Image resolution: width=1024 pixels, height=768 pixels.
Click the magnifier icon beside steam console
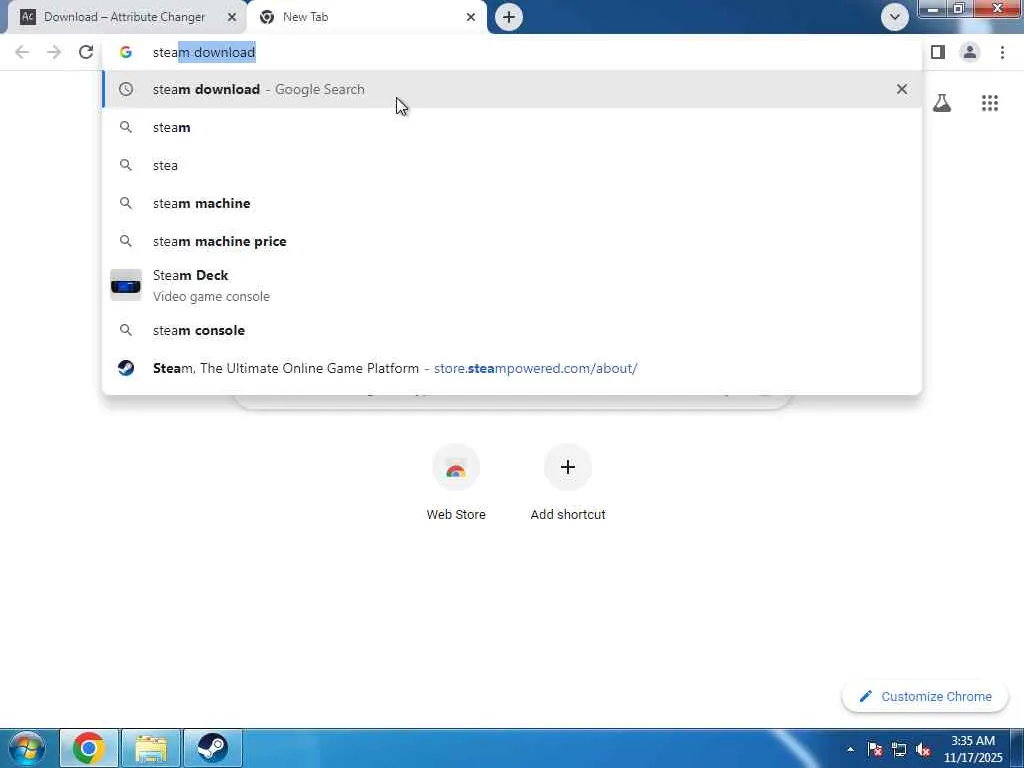125,330
